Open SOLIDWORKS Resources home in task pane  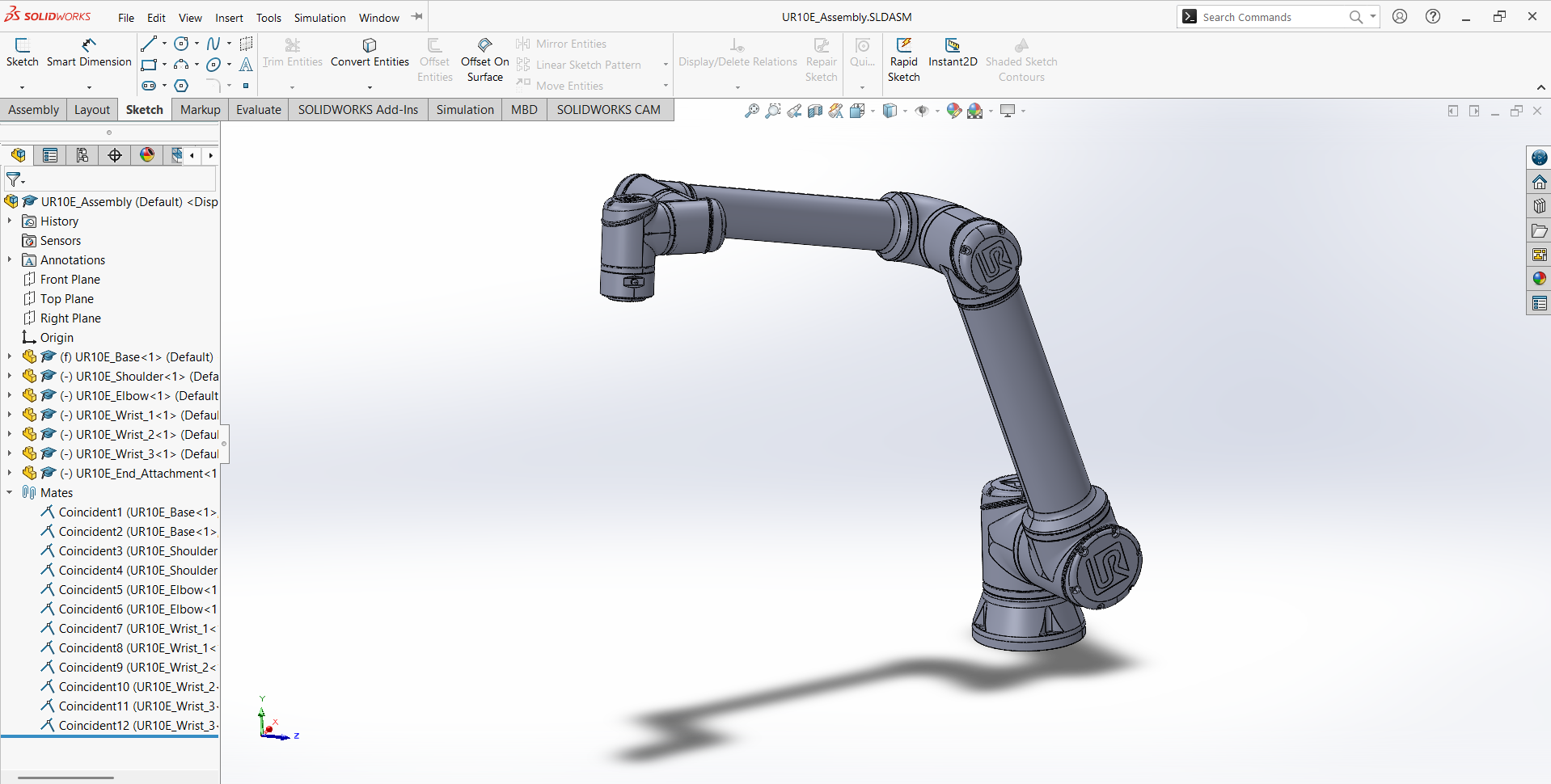point(1540,182)
